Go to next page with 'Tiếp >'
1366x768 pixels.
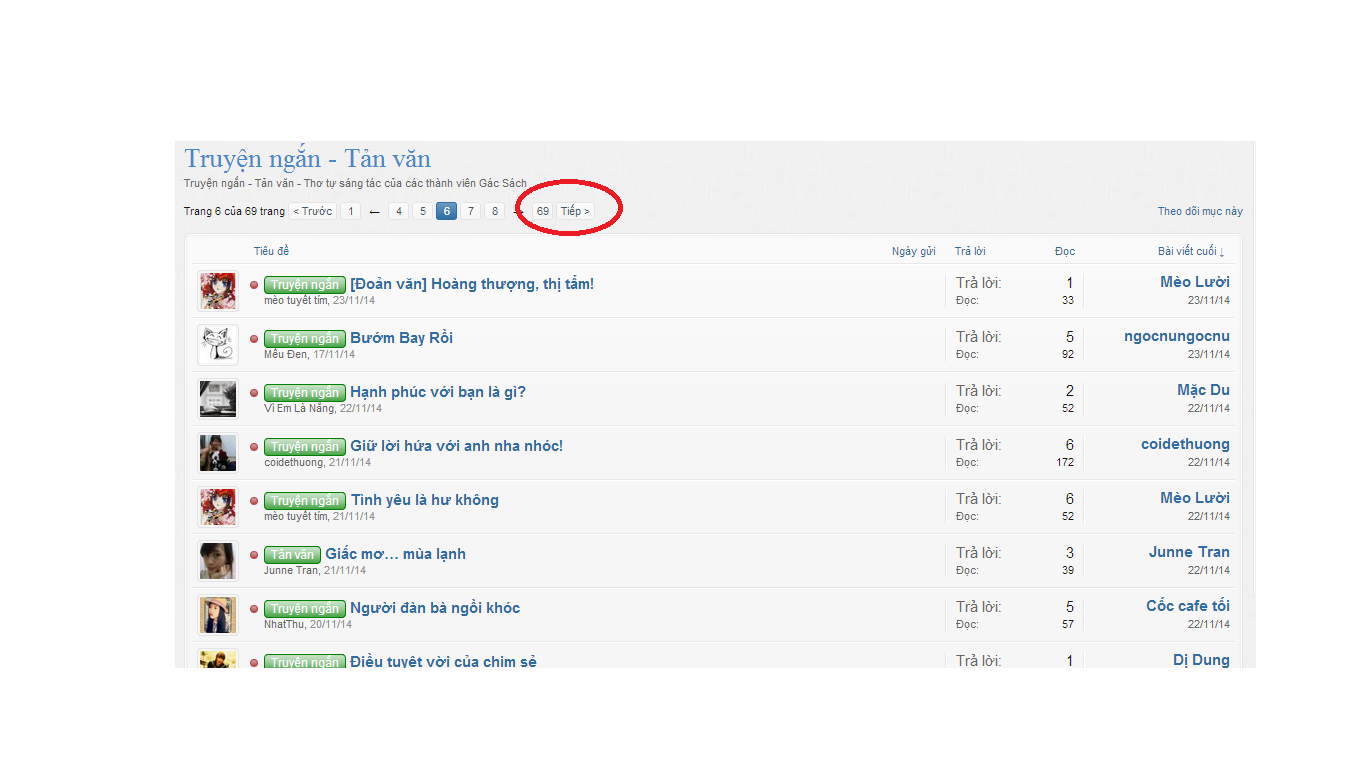point(575,211)
